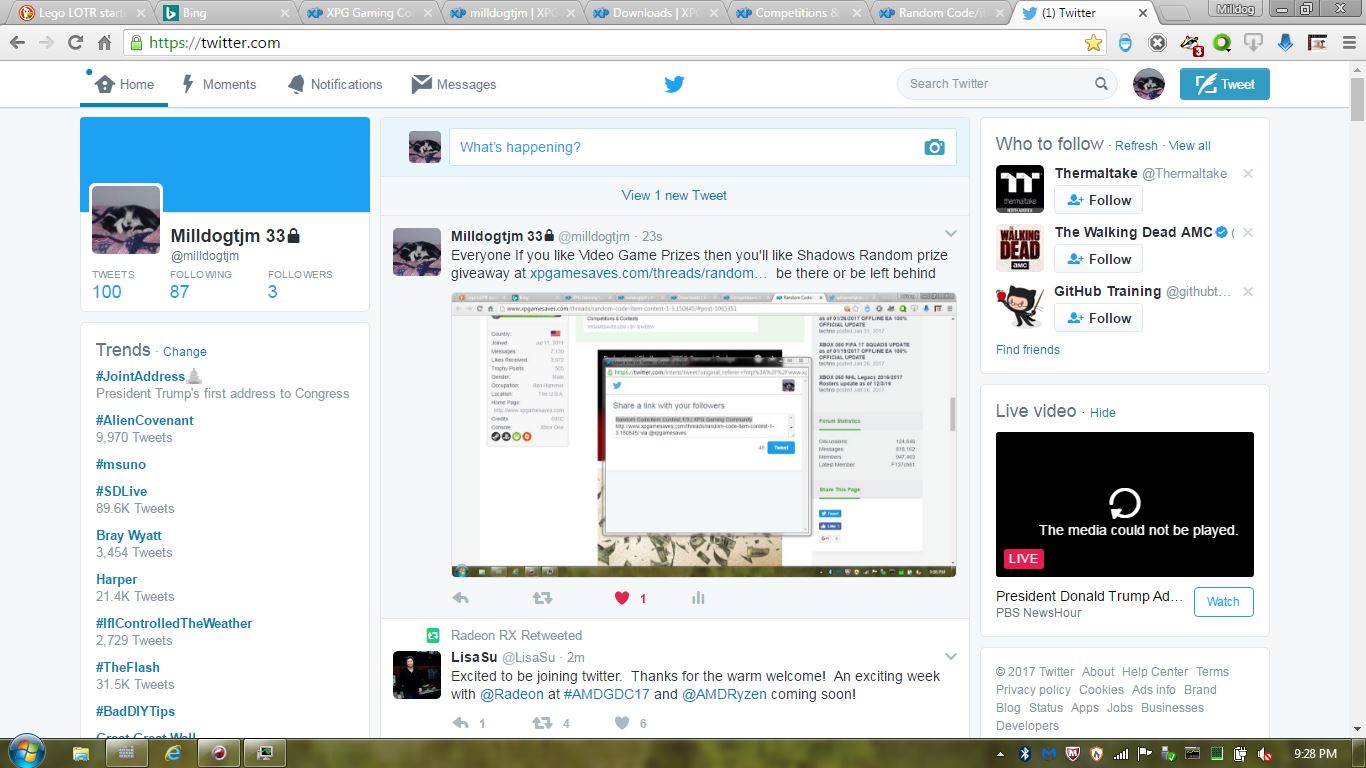1366x768 pixels.
Task: Click the search magnifier icon
Action: coord(1101,84)
